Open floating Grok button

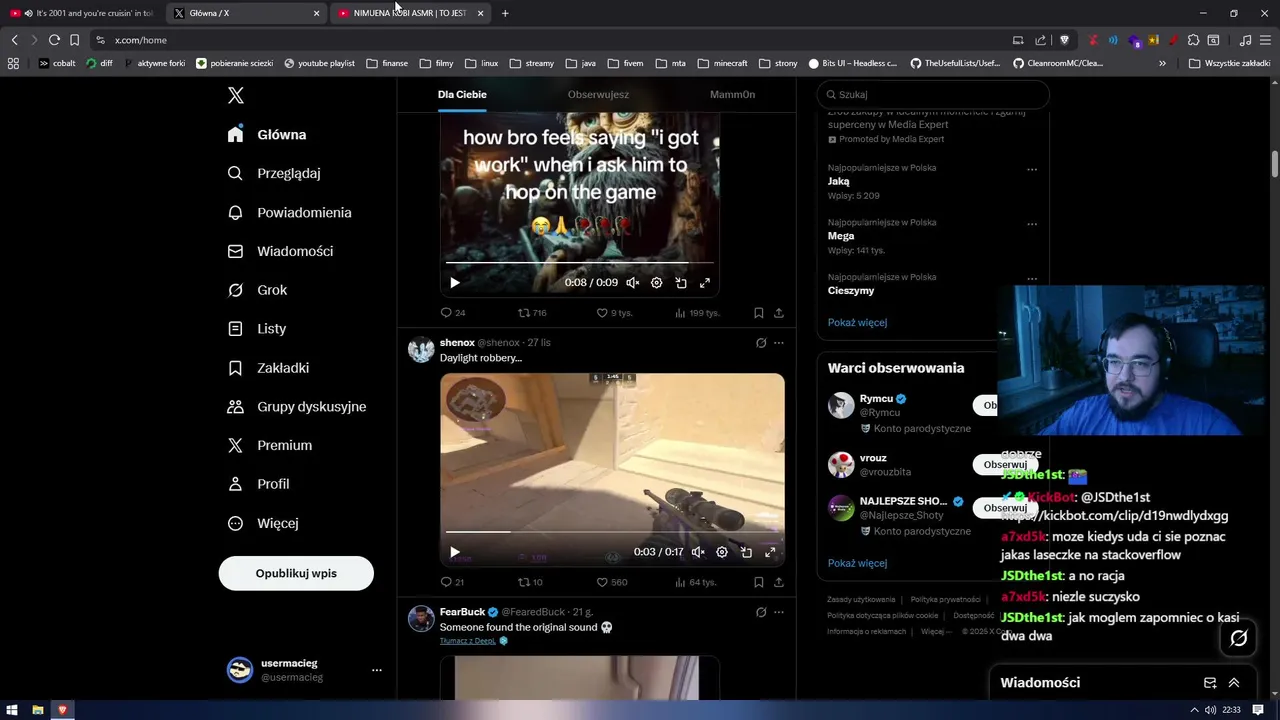(x=1239, y=638)
